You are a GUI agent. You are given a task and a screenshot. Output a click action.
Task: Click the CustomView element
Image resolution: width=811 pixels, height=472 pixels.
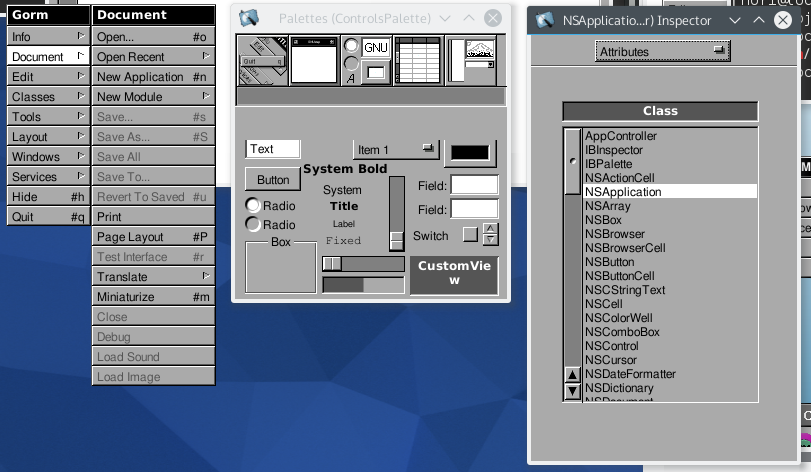(x=454, y=275)
